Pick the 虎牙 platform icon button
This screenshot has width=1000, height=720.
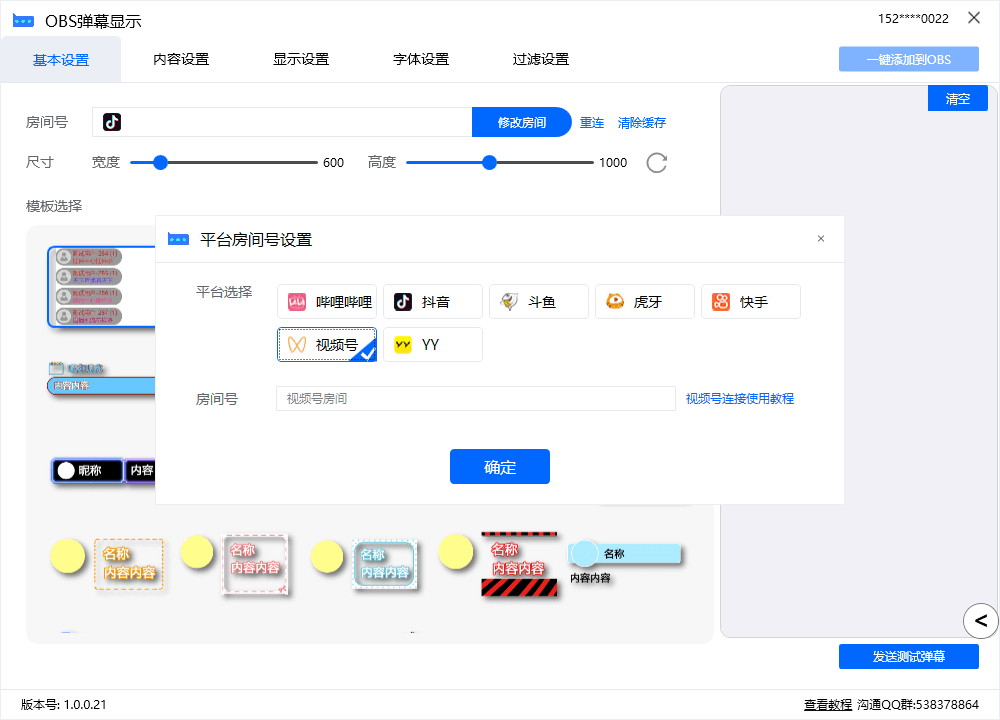pyautogui.click(x=644, y=302)
